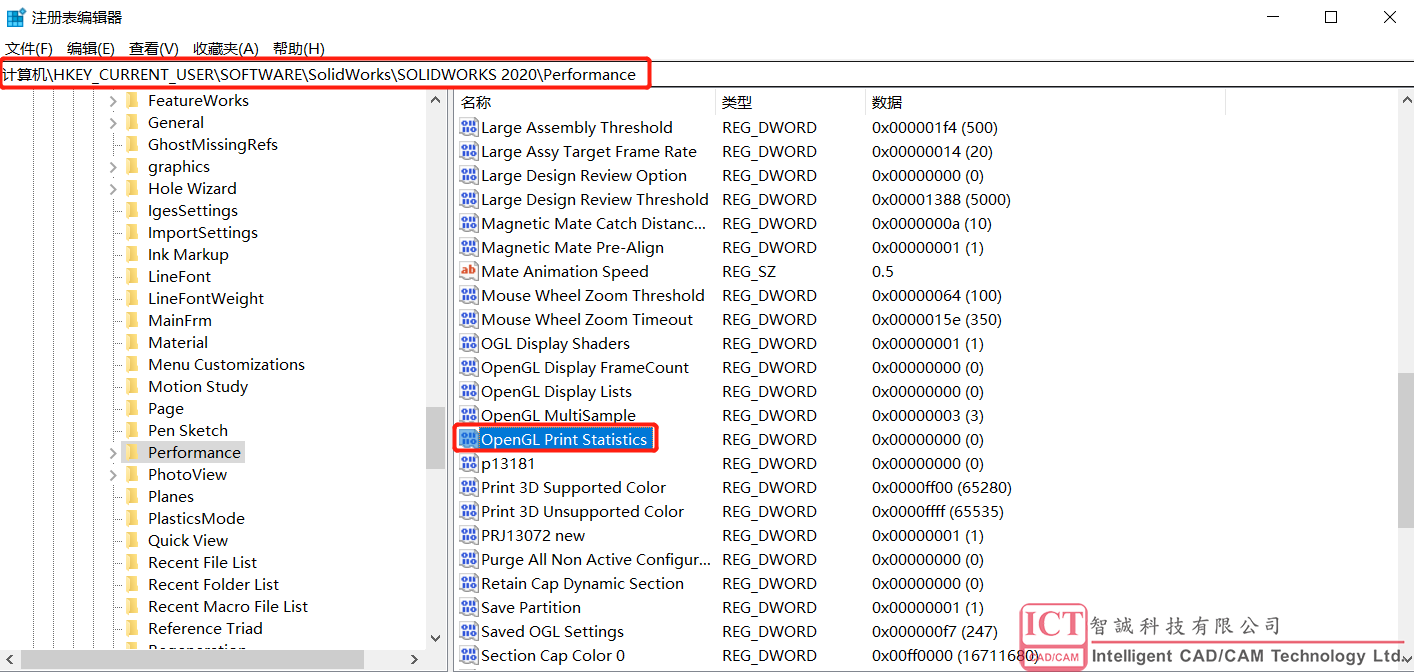This screenshot has height=672, width=1414.
Task: Select the Ink Markup folder icon
Action: (x=132, y=254)
